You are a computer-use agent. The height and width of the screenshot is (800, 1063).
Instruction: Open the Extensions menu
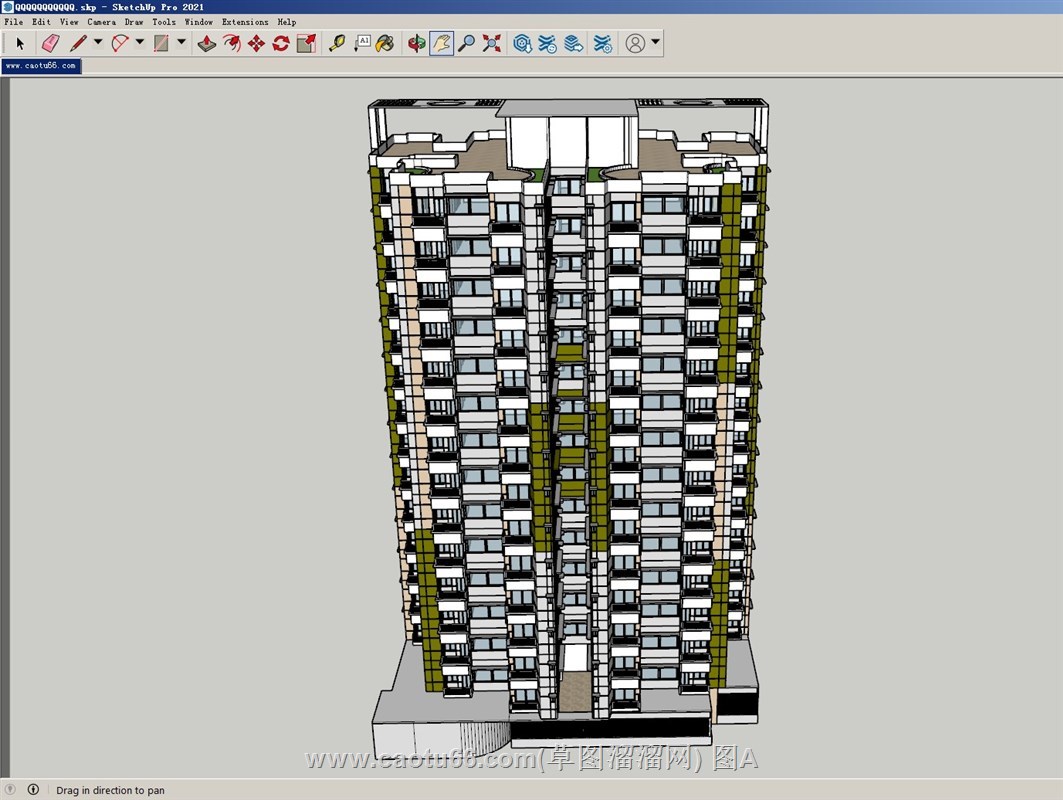[x=245, y=22]
